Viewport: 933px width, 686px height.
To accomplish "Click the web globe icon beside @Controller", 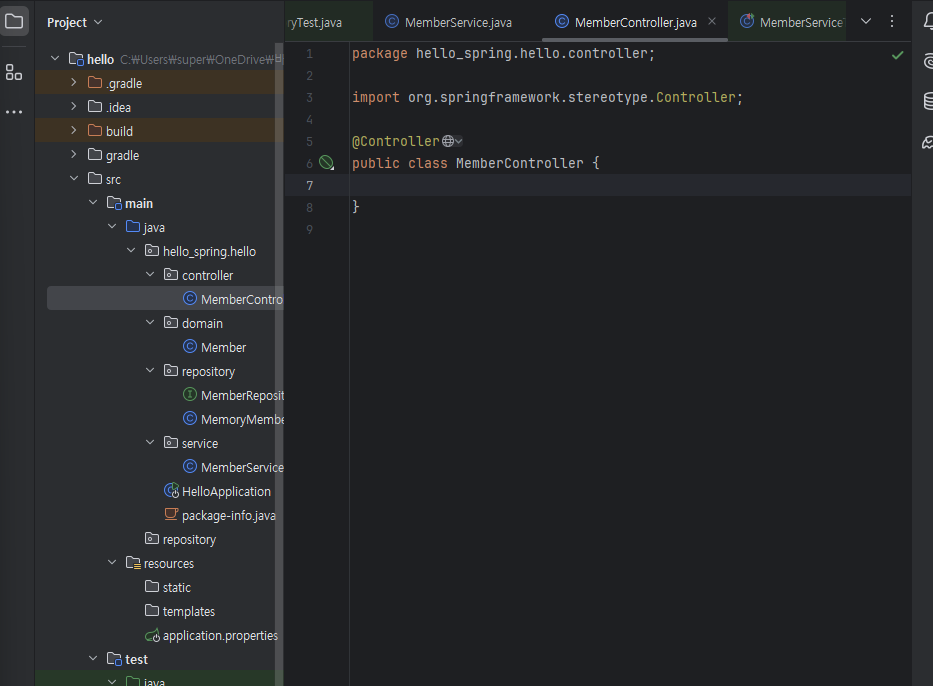I will click(448, 141).
